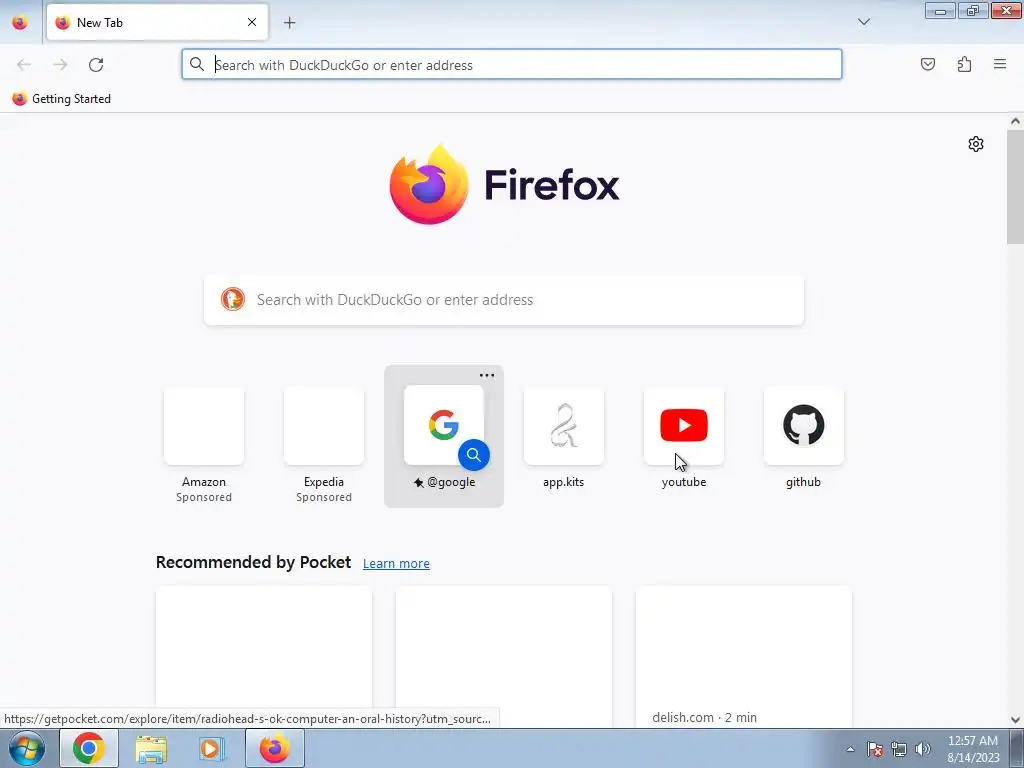Open the Save to Pocket icon
Screen dimensions: 1024x768
point(927,64)
